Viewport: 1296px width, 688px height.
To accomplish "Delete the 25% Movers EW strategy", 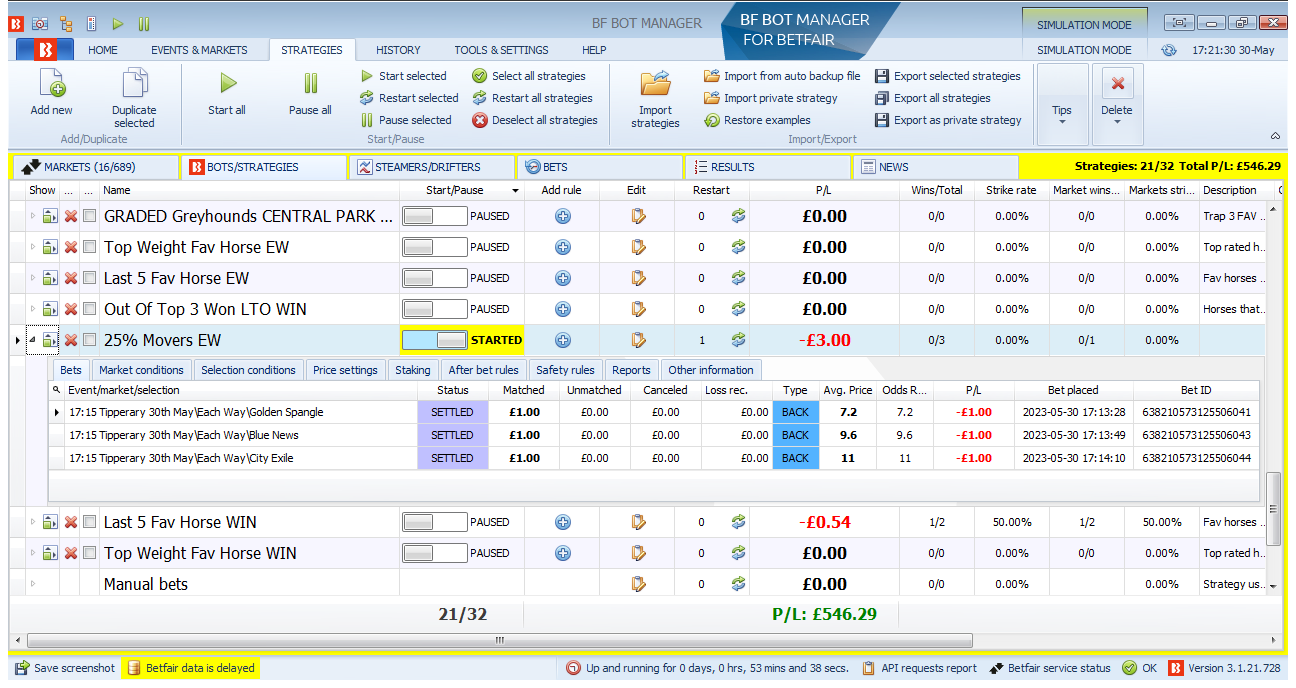I will pyautogui.click(x=71, y=340).
